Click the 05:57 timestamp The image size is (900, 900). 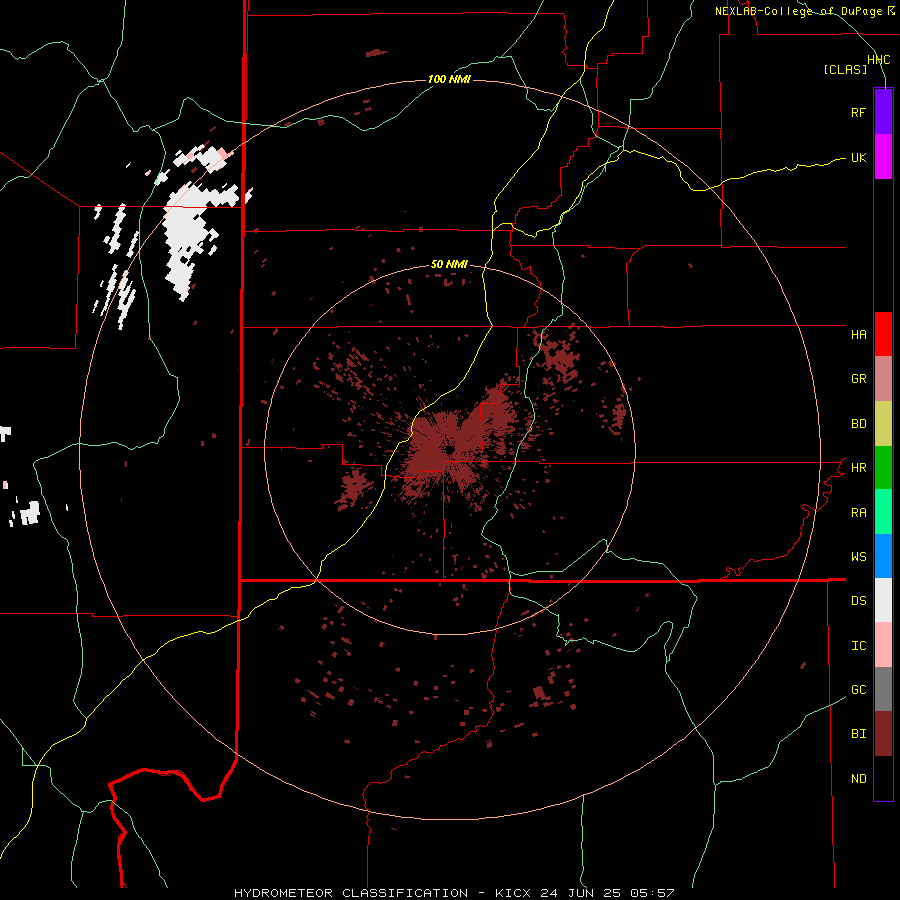coord(651,893)
